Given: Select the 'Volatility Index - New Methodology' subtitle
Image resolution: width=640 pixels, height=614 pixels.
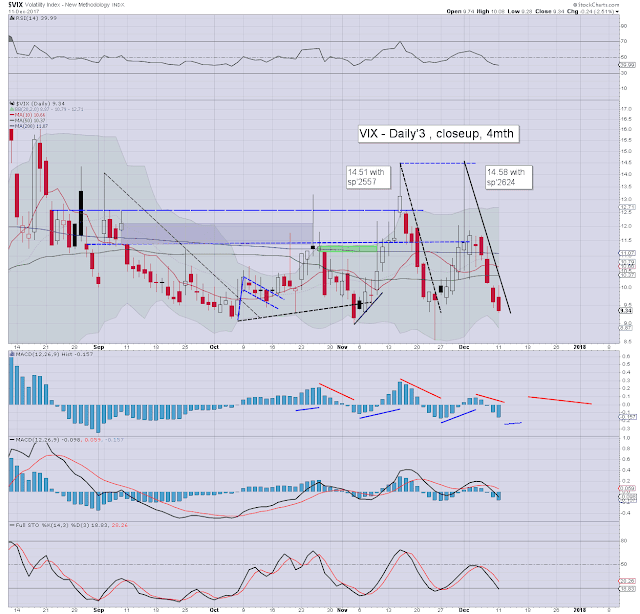Looking at the screenshot, I should point(66,5).
